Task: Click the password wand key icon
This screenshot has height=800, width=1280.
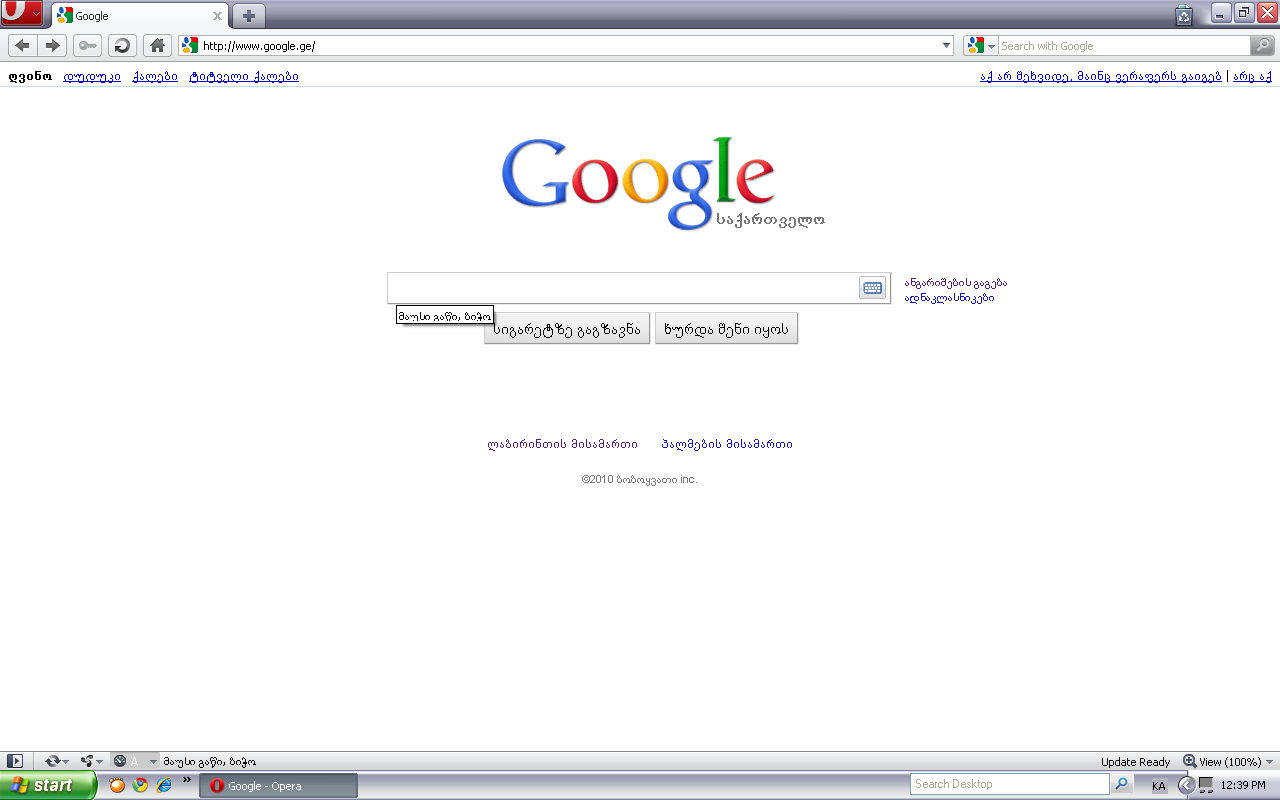Action: tap(87, 45)
